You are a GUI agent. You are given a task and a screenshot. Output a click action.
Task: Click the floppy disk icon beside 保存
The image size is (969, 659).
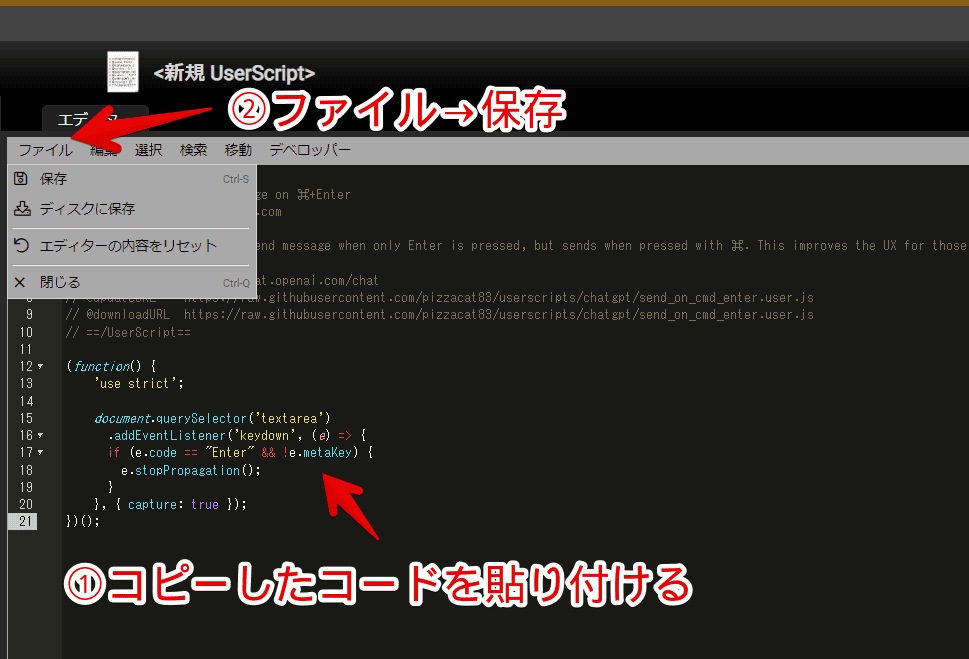pyautogui.click(x=20, y=179)
